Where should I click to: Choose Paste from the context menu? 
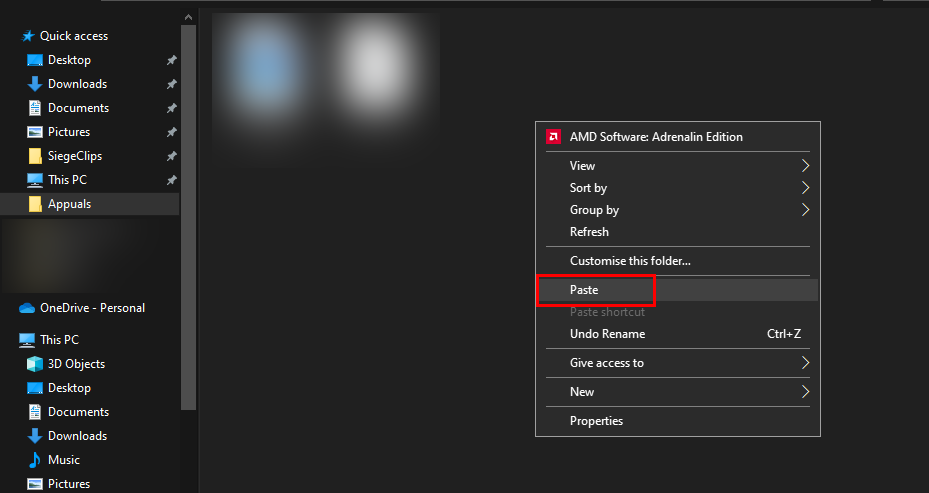pyautogui.click(x=584, y=290)
